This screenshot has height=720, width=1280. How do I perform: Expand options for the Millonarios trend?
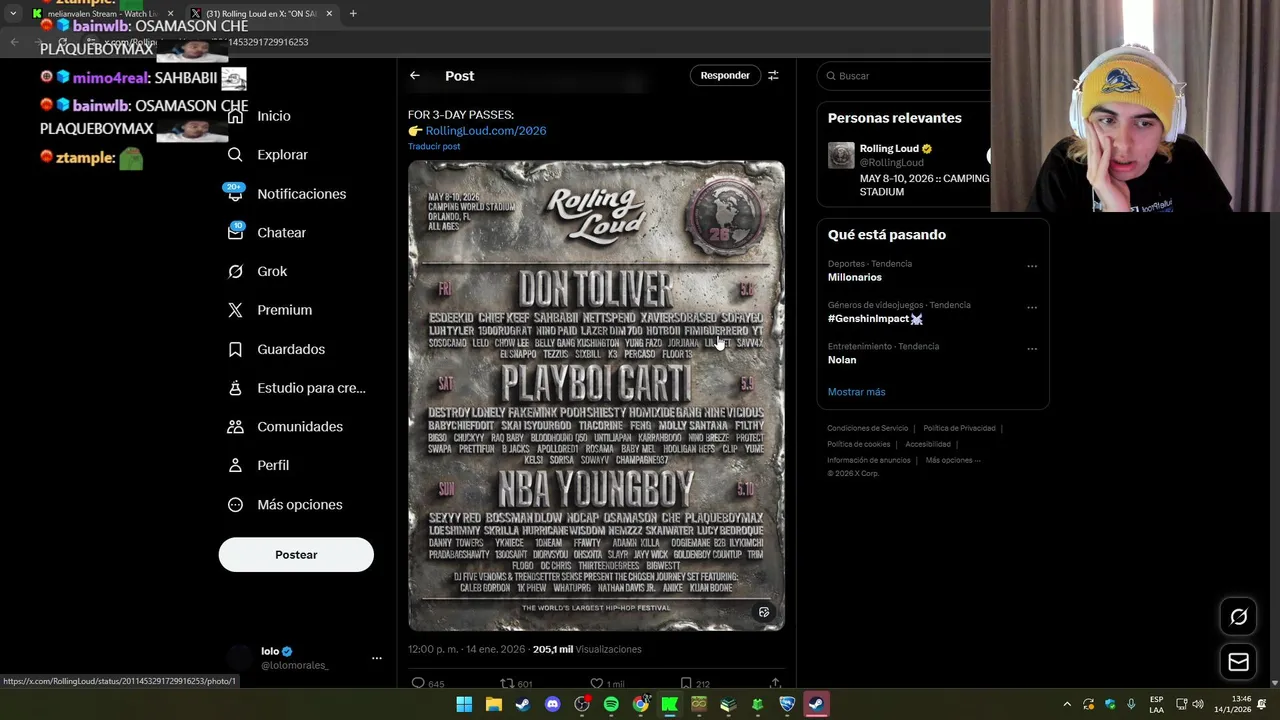(1032, 266)
